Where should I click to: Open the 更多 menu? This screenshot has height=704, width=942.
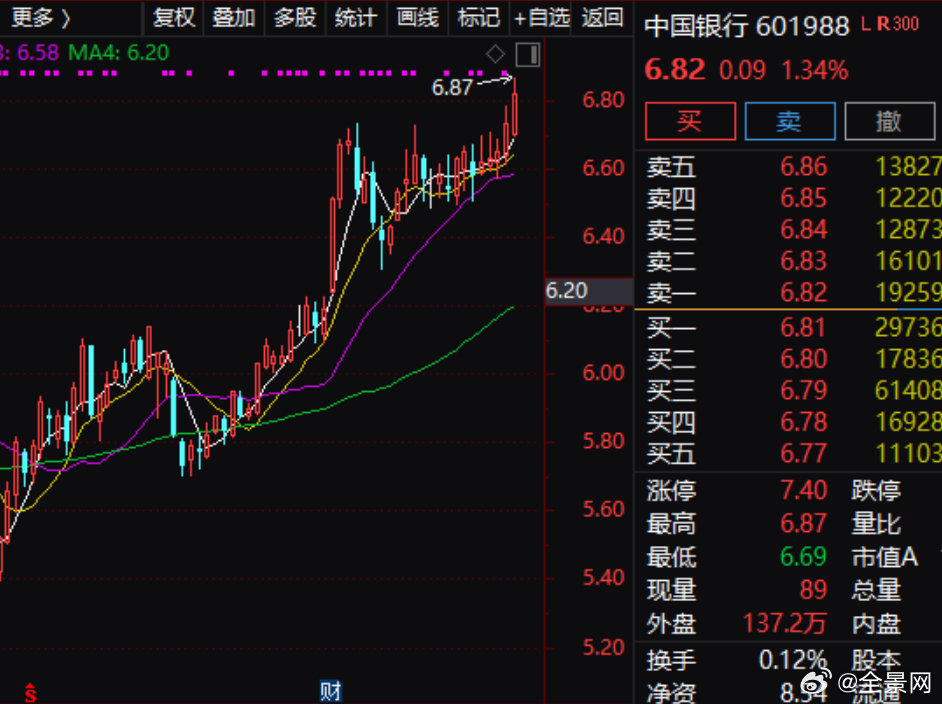[41, 18]
